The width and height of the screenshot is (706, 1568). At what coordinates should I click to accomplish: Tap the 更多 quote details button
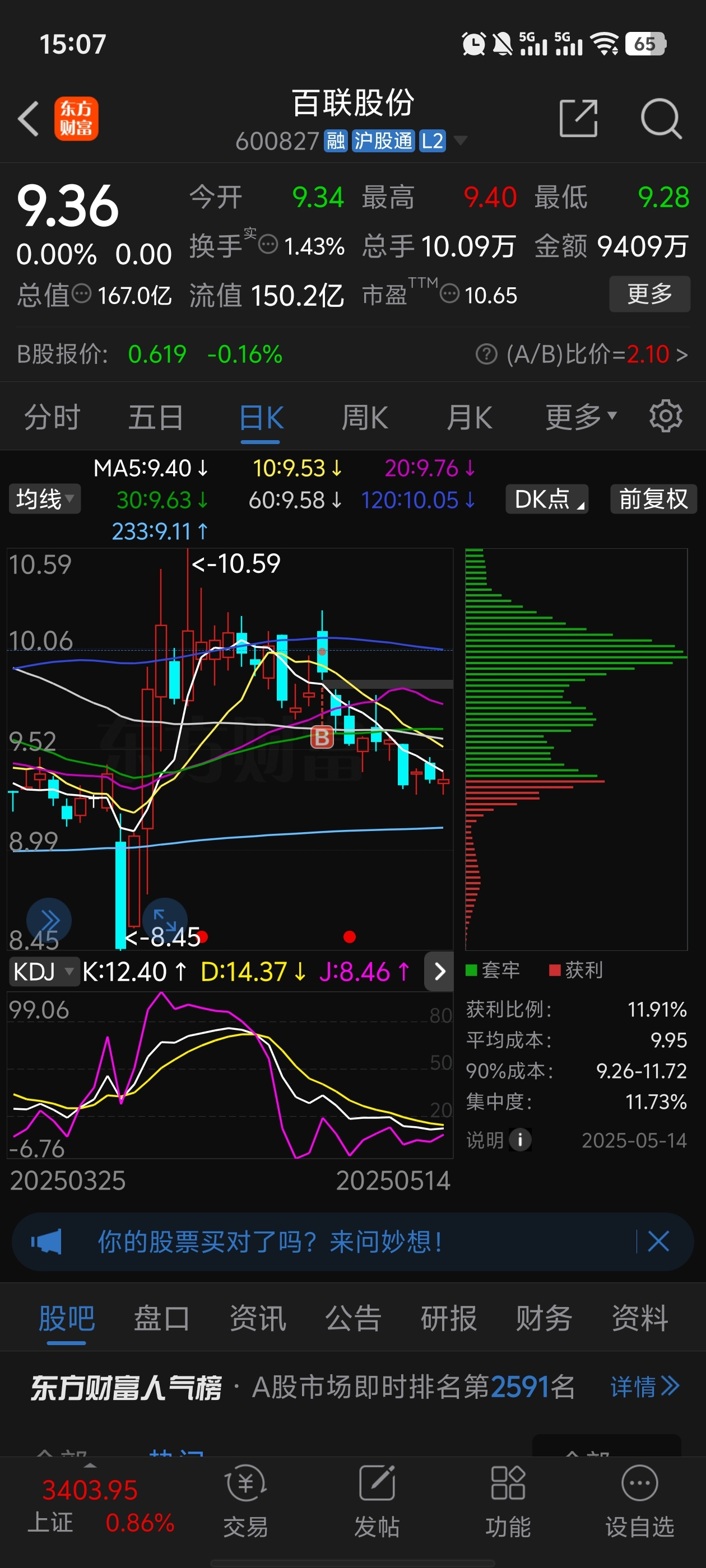[x=649, y=294]
